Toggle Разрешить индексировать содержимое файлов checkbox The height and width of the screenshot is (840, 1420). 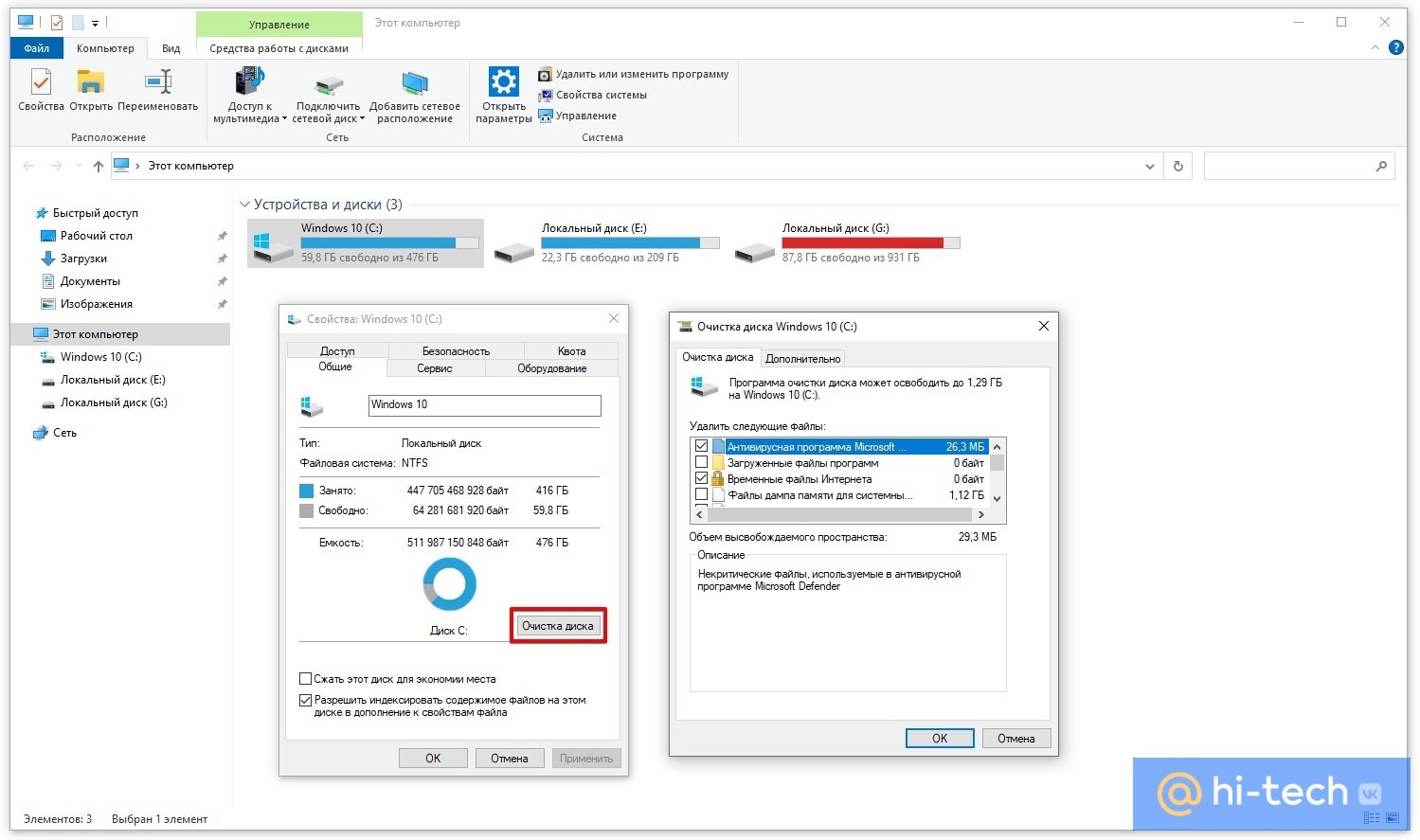click(305, 701)
